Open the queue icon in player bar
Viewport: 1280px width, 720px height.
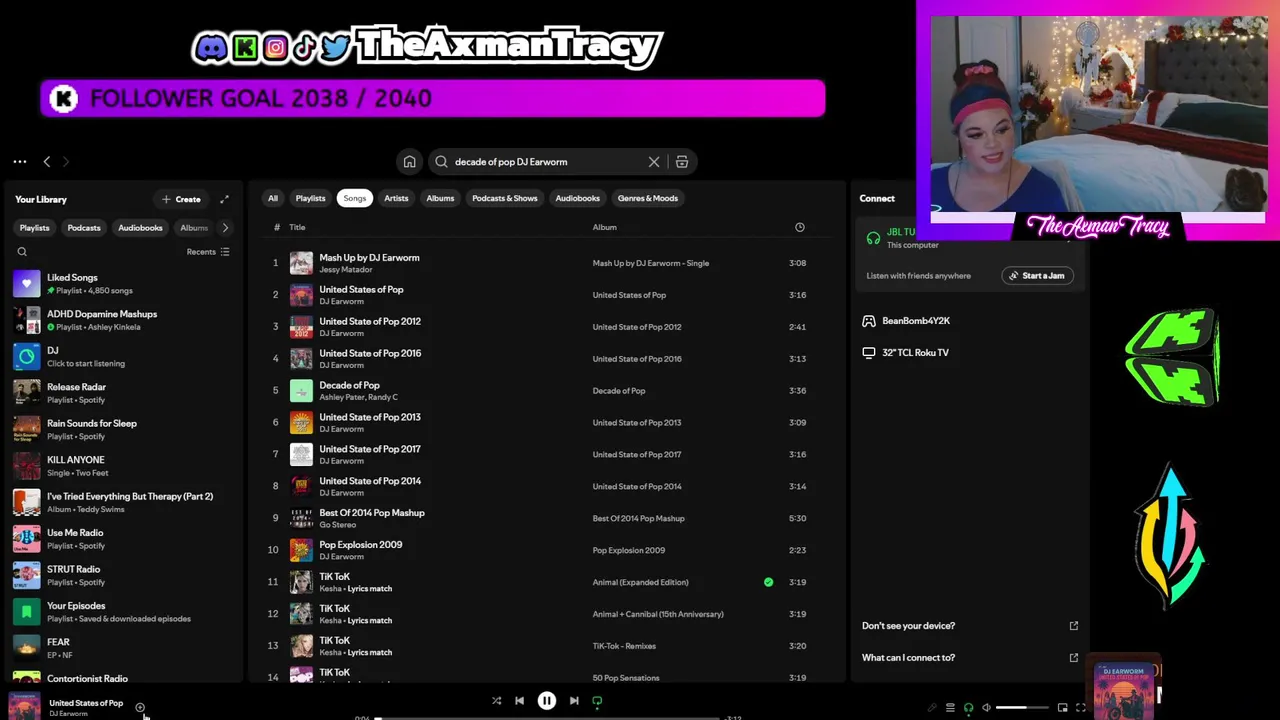(950, 708)
